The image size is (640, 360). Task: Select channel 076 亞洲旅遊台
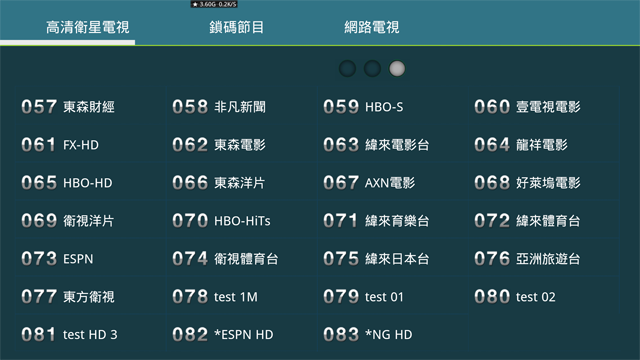coord(544,258)
